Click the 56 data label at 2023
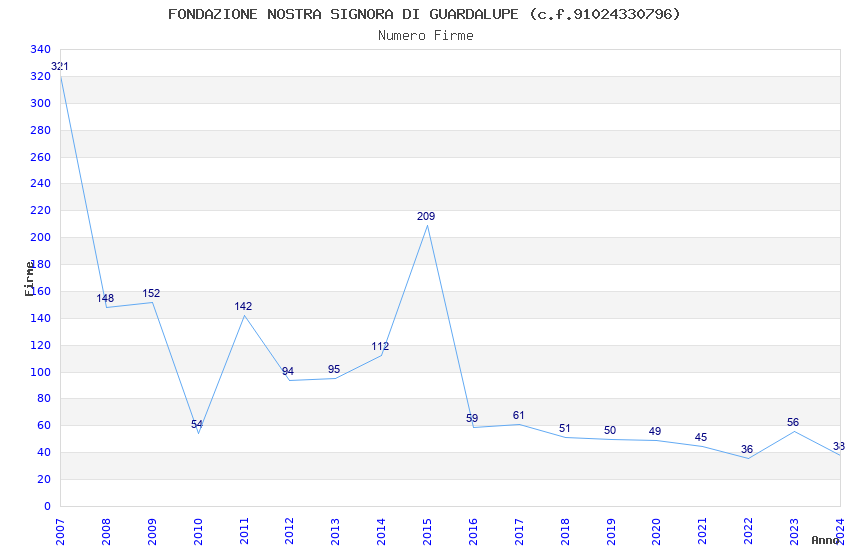Image resolution: width=850 pixels, height=550 pixels. pyautogui.click(x=793, y=423)
